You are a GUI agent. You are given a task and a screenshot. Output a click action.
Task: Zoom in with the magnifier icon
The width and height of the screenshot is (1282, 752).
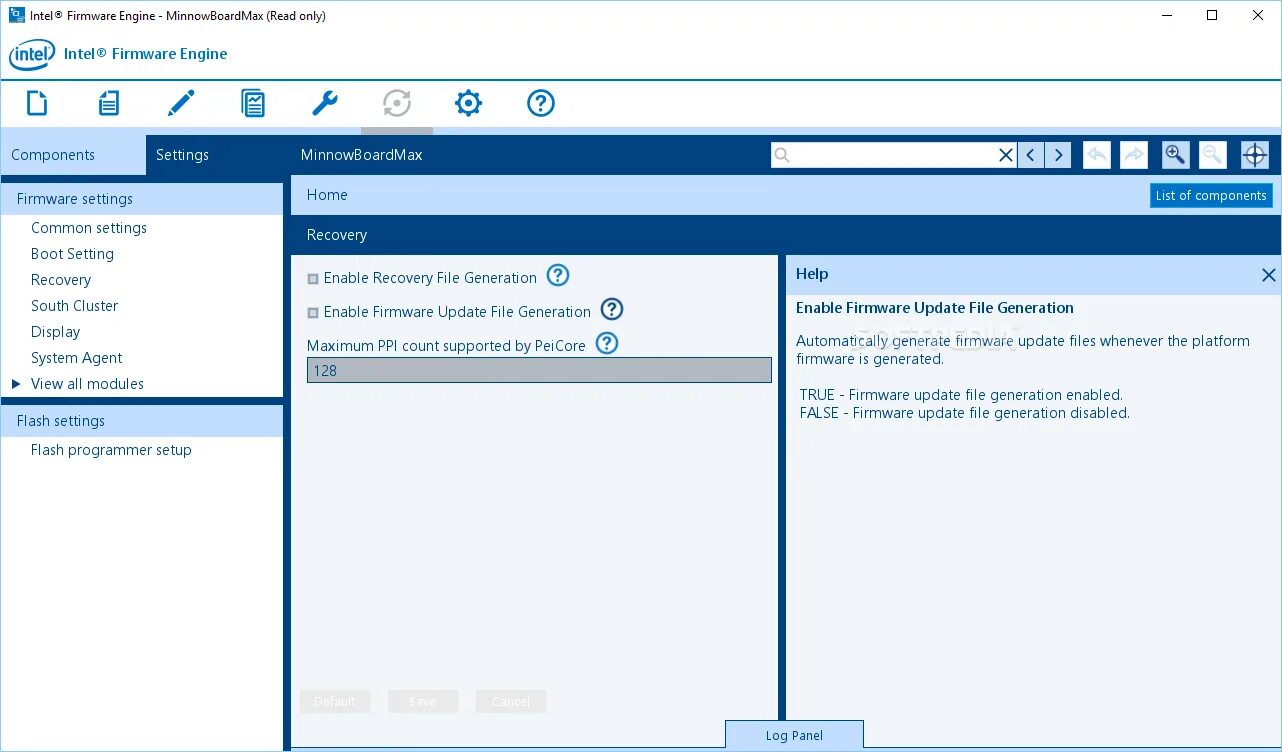click(x=1175, y=155)
